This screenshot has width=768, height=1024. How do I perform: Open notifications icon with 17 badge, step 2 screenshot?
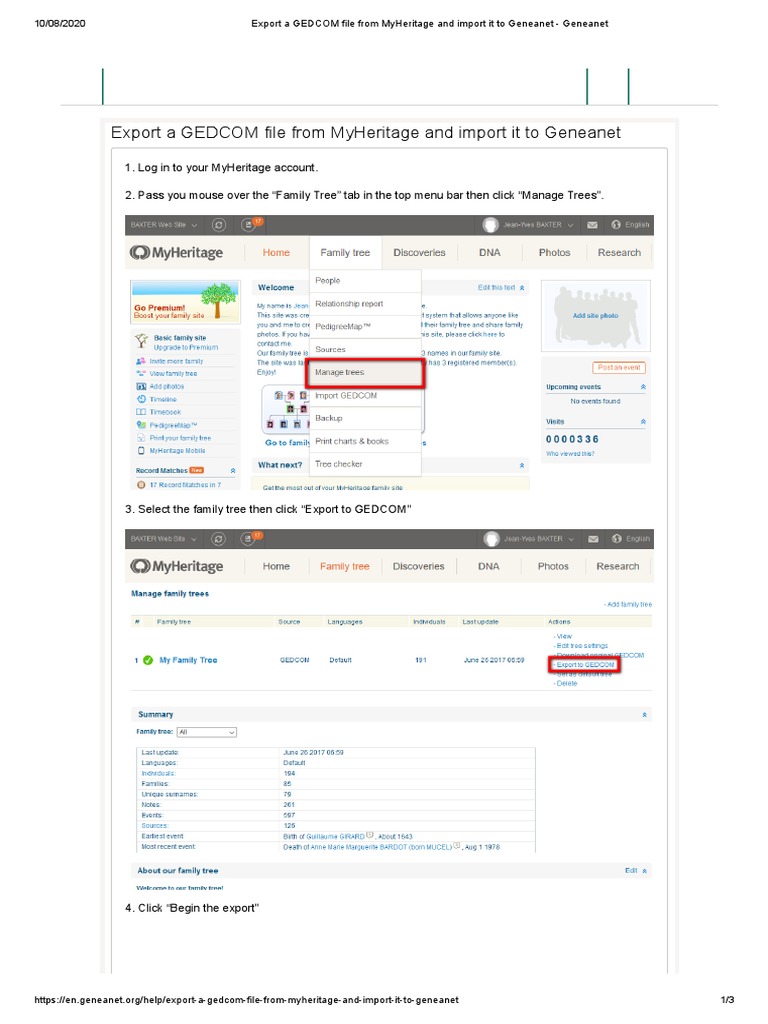(x=249, y=224)
